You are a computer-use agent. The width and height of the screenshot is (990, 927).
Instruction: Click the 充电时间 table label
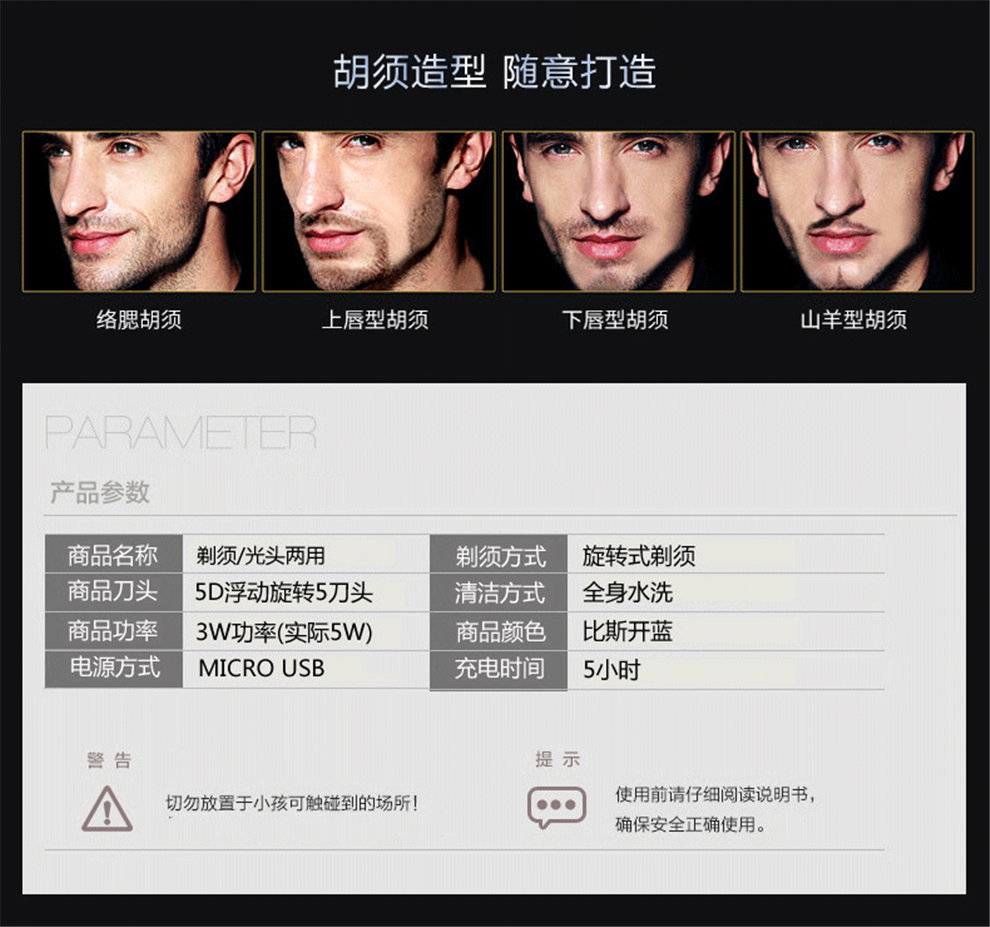pos(499,669)
